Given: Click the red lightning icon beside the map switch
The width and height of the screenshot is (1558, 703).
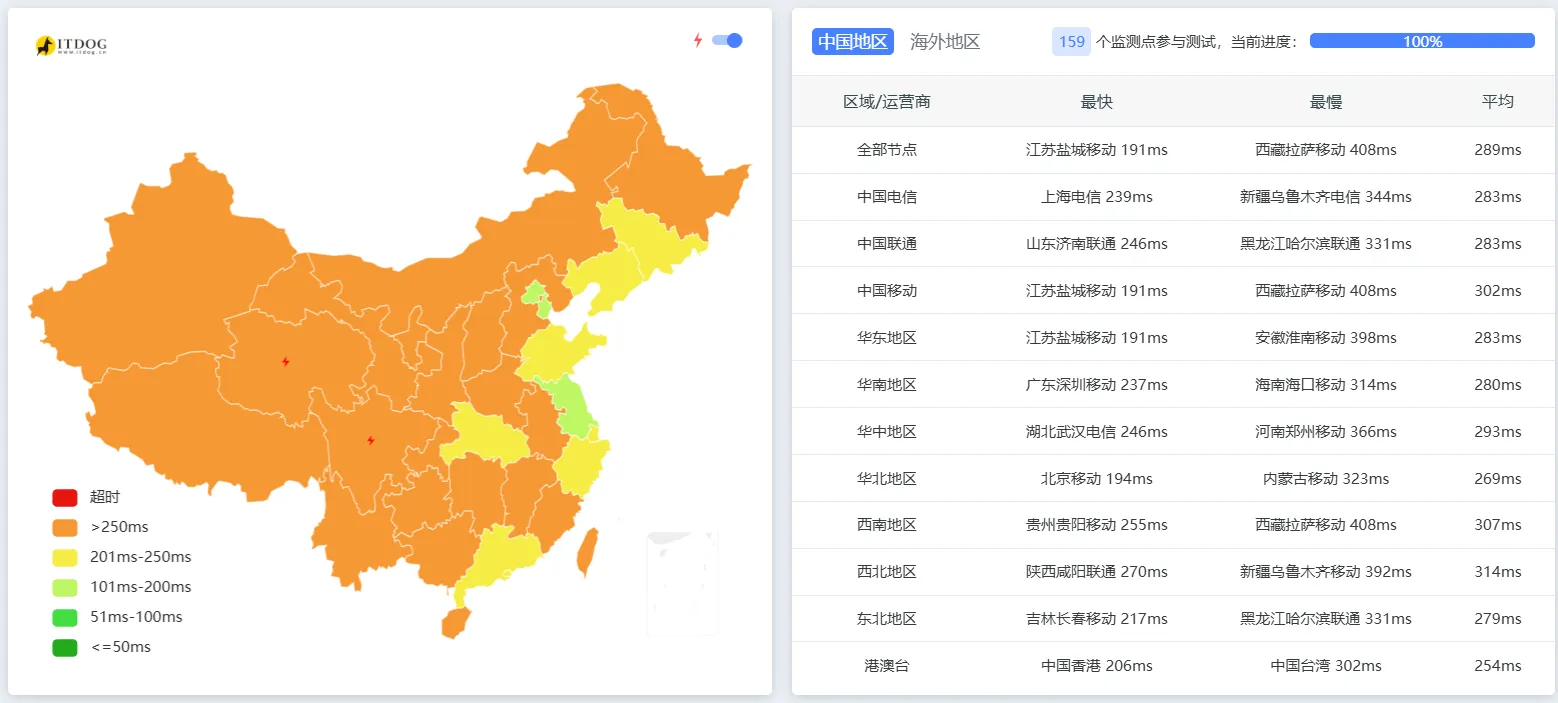Looking at the screenshot, I should 698,40.
